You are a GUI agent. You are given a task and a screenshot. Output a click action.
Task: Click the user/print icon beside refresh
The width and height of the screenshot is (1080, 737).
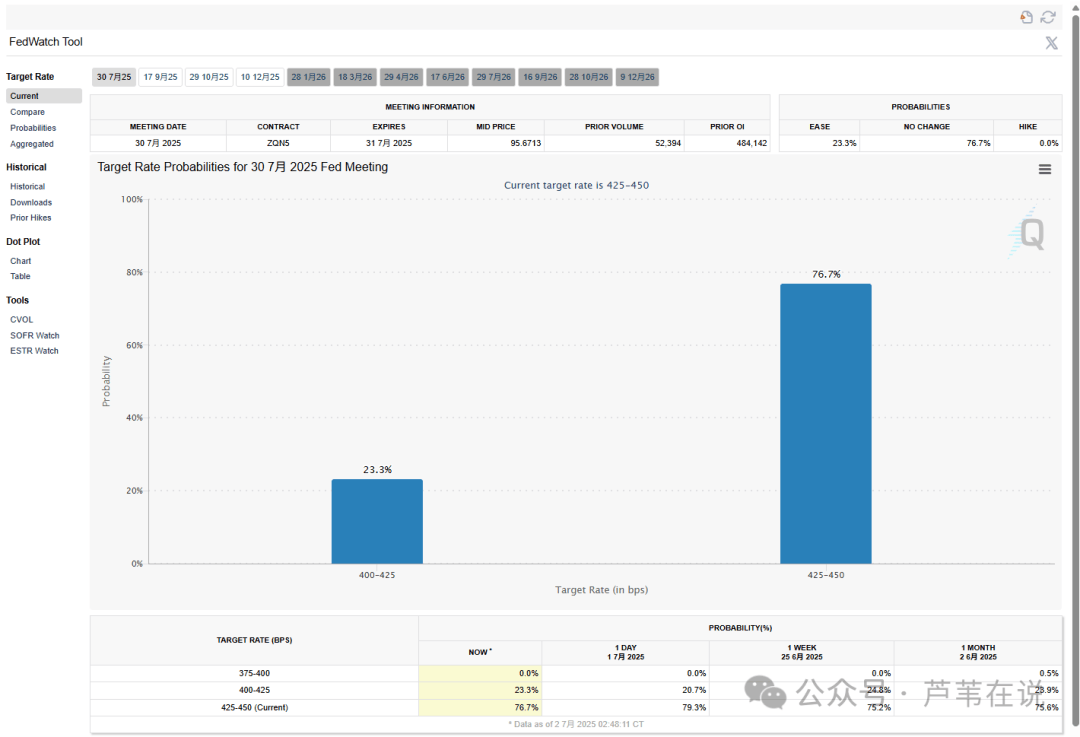(1026, 17)
